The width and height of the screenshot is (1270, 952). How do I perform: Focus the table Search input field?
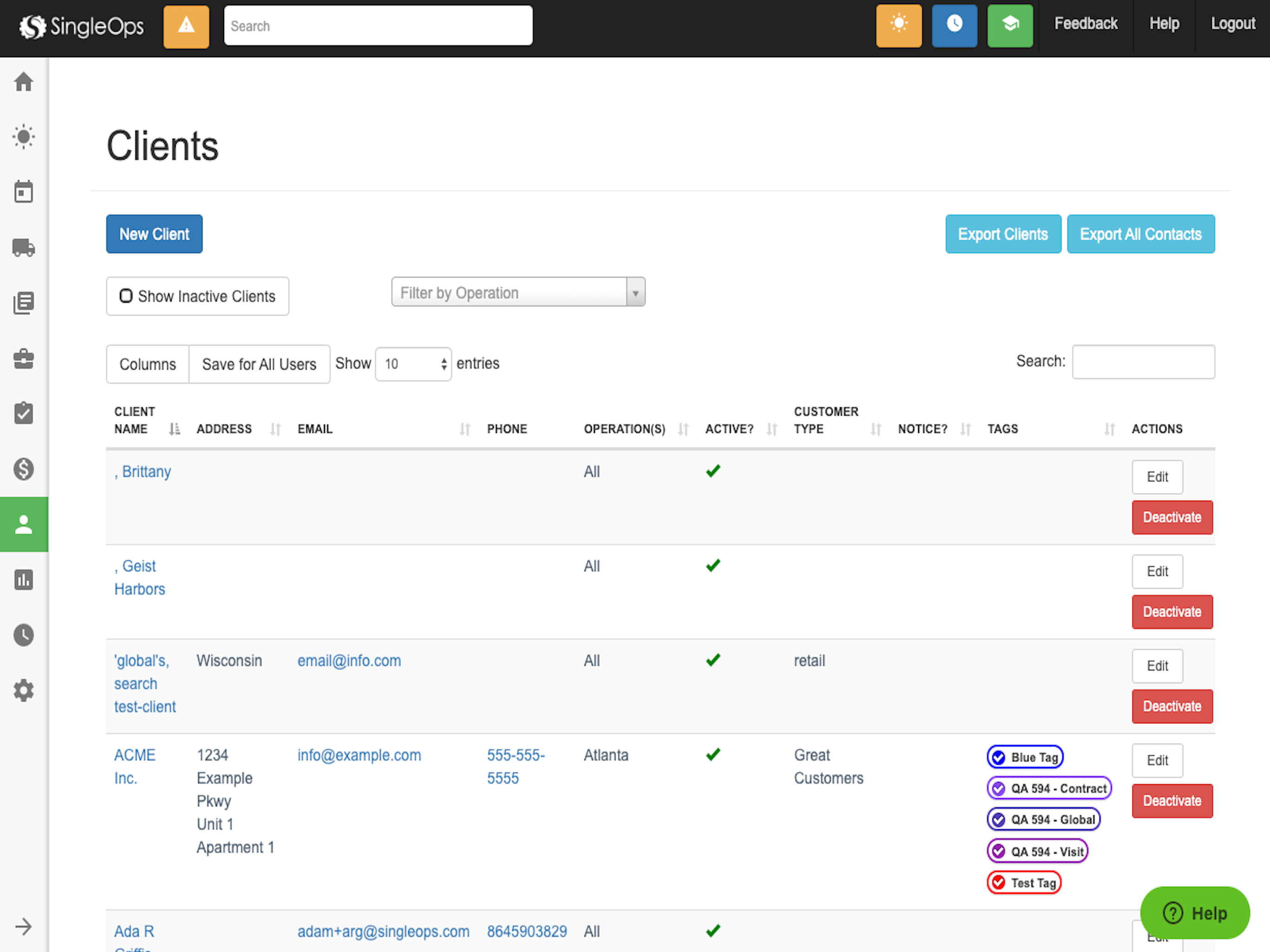(x=1143, y=362)
